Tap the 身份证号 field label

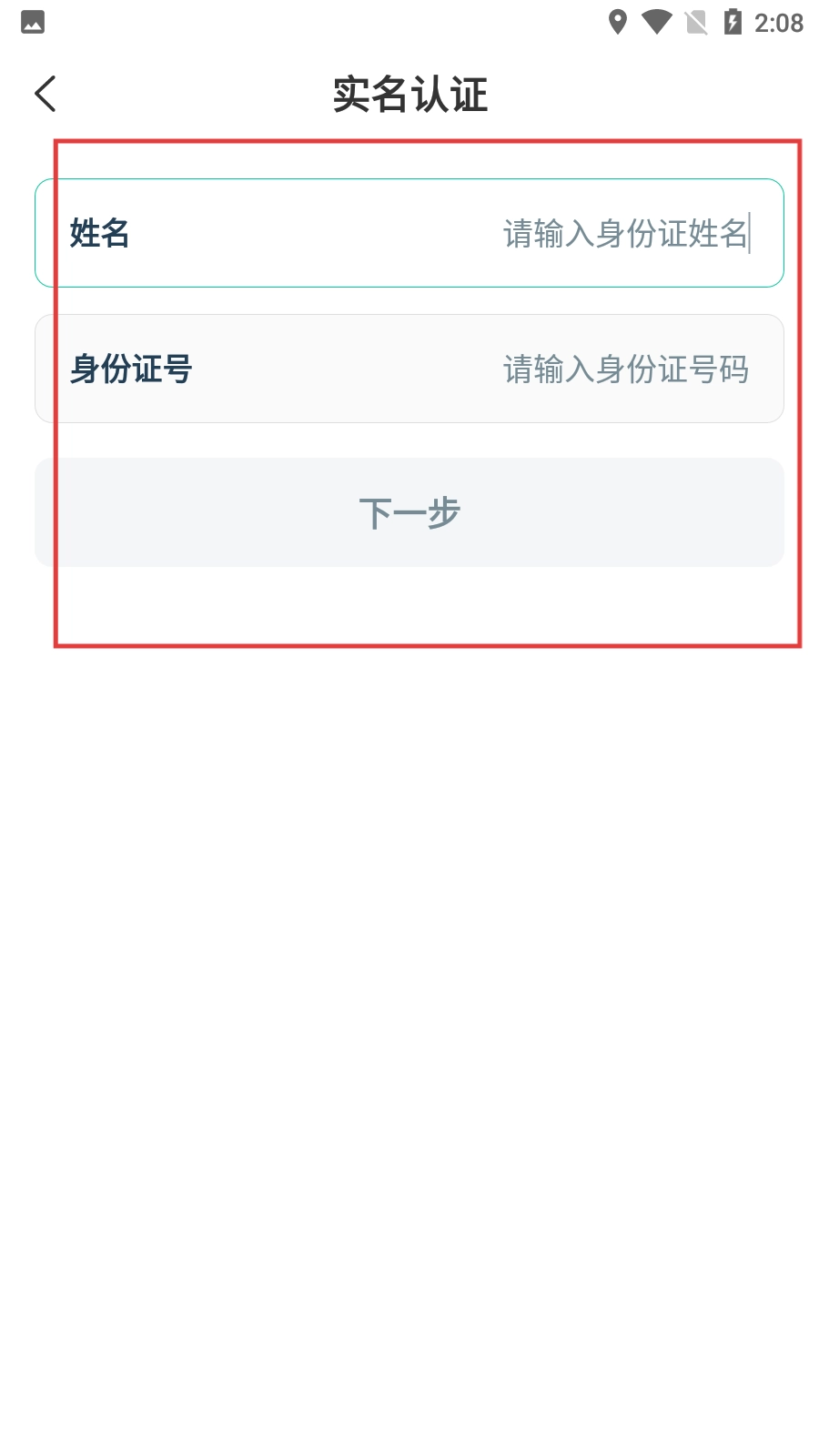tap(131, 369)
